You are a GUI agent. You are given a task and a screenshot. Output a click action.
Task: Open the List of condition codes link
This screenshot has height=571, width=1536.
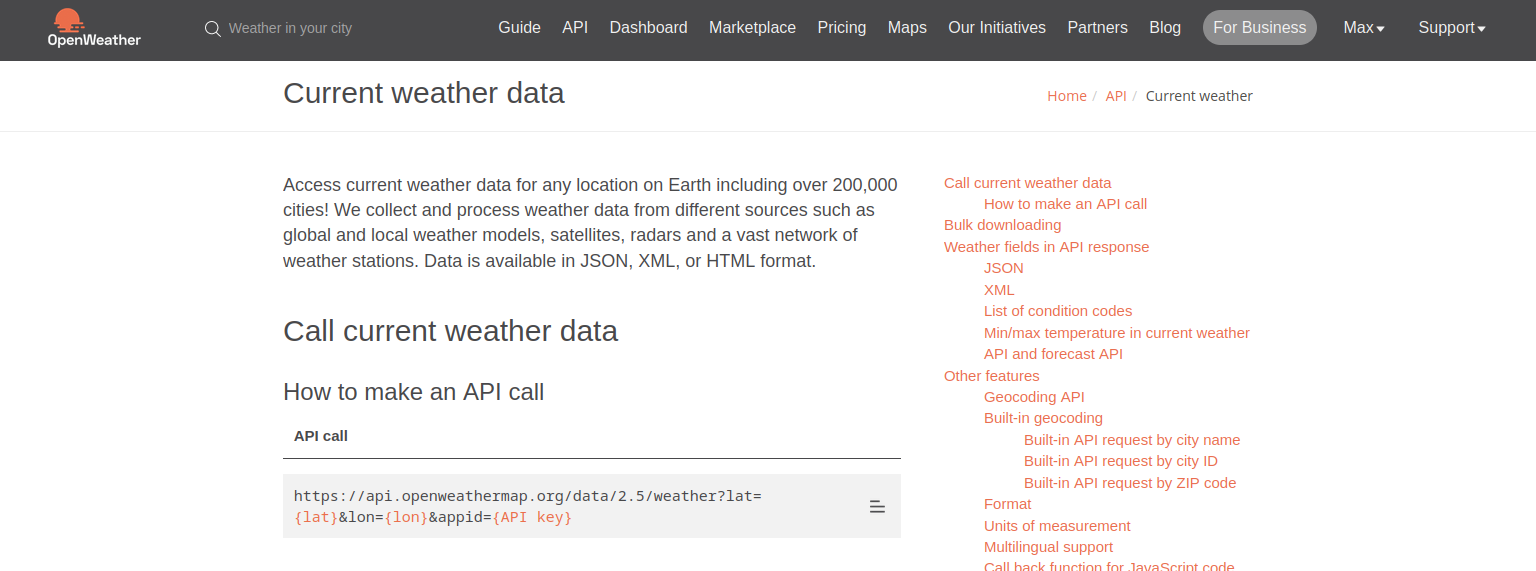coord(1057,311)
